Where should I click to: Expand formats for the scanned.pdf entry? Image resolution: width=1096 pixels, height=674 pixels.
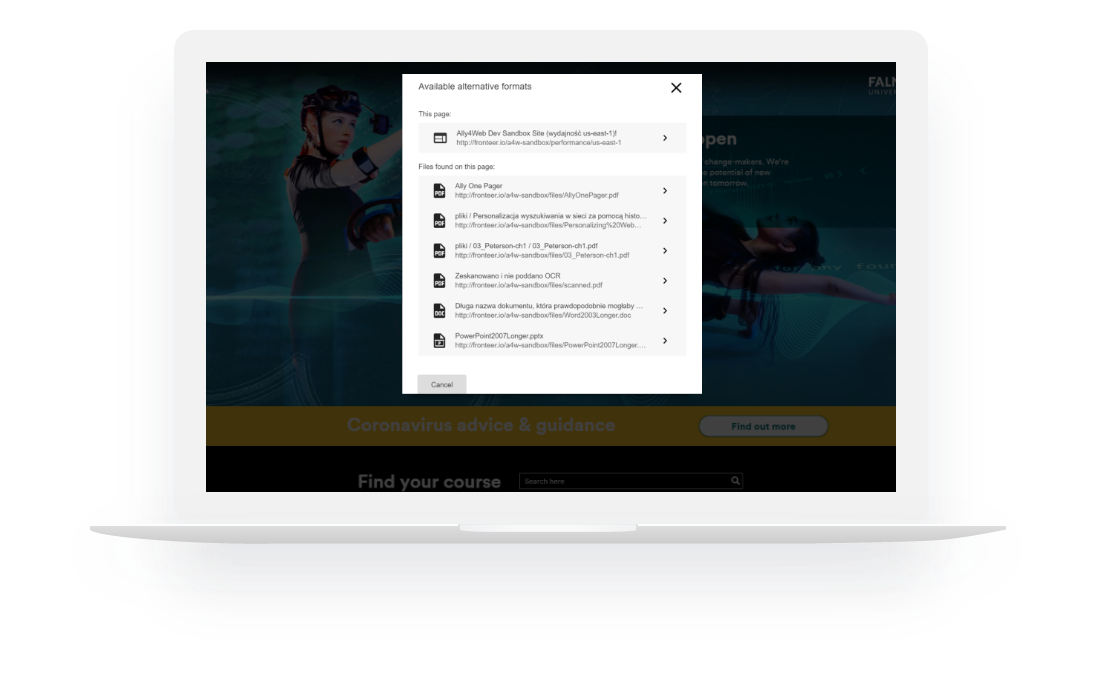click(x=666, y=281)
